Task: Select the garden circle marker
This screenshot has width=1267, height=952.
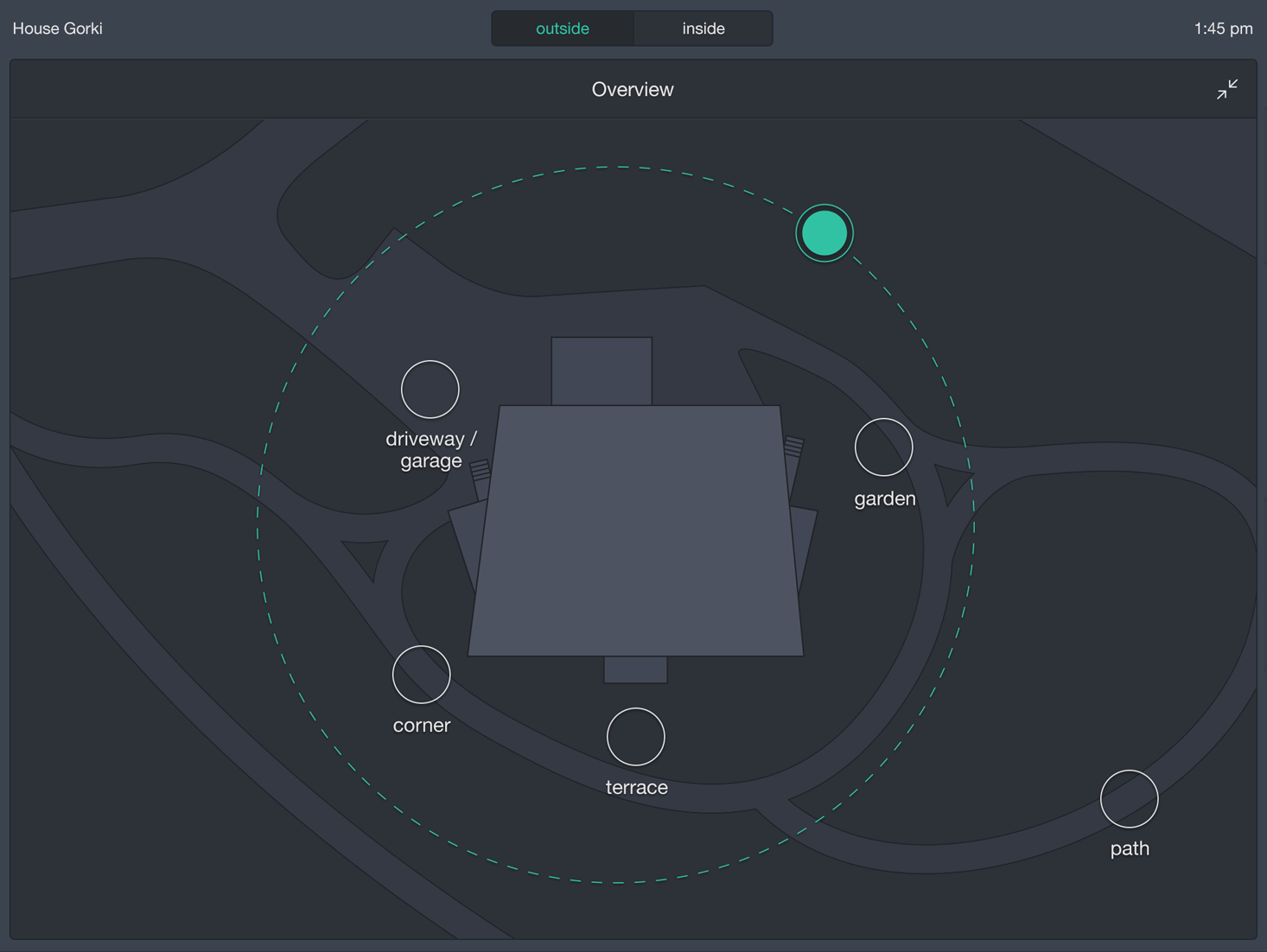Action: 883,447
